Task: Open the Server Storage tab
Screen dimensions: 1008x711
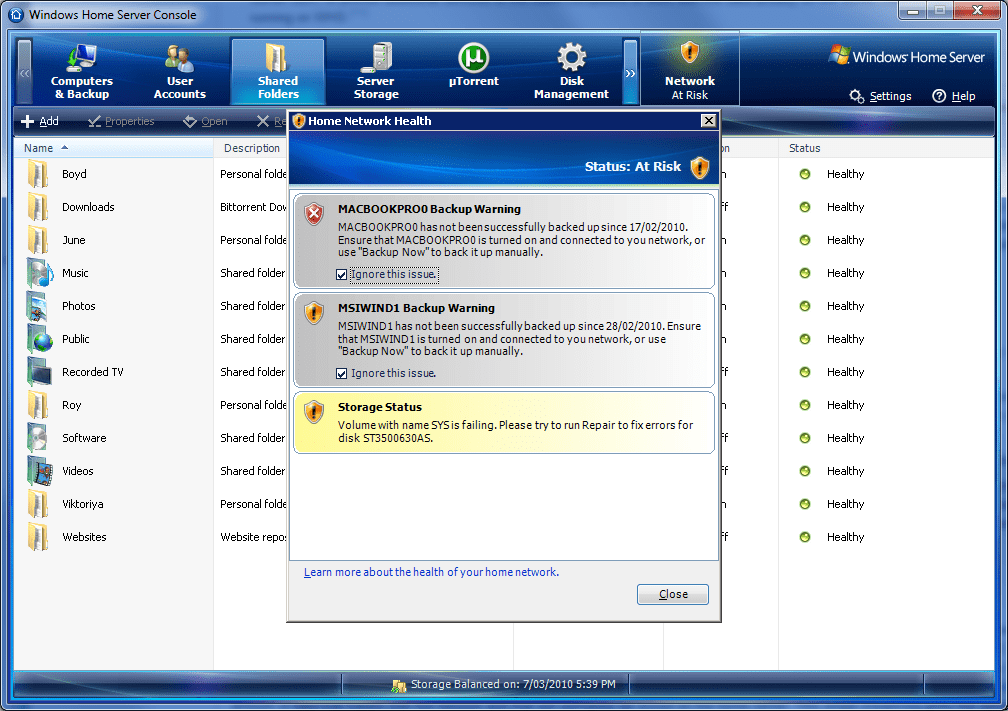Action: tap(376, 71)
